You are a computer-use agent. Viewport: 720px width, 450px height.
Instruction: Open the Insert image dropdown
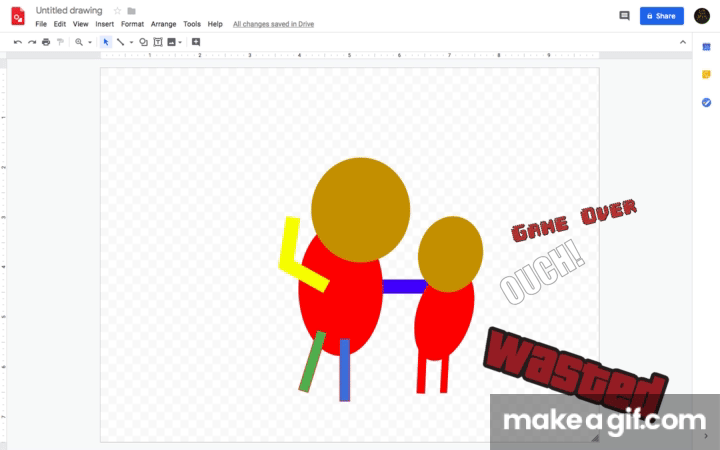click(174, 42)
